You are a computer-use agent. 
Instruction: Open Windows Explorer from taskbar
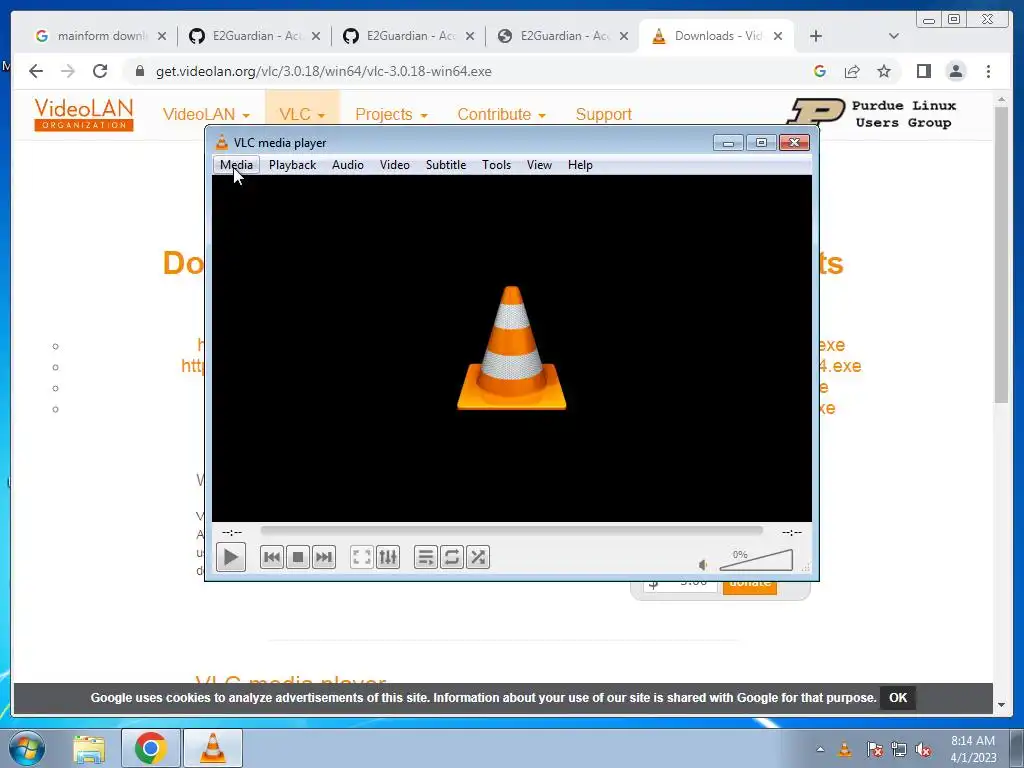click(89, 748)
